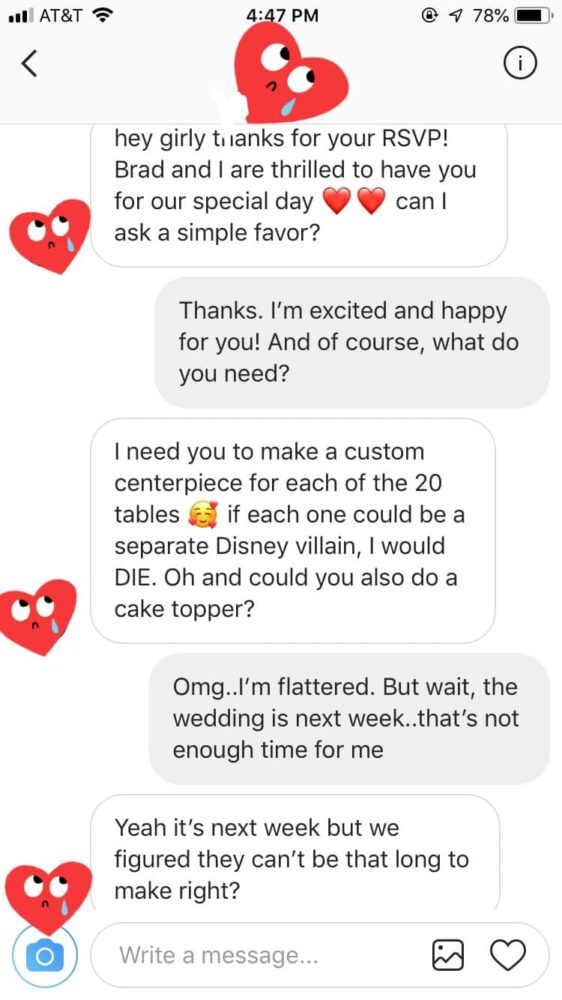Screen dimensions: 562x1000
Task: Tap the sender avatar beside the RSVP message
Action: pos(50,235)
